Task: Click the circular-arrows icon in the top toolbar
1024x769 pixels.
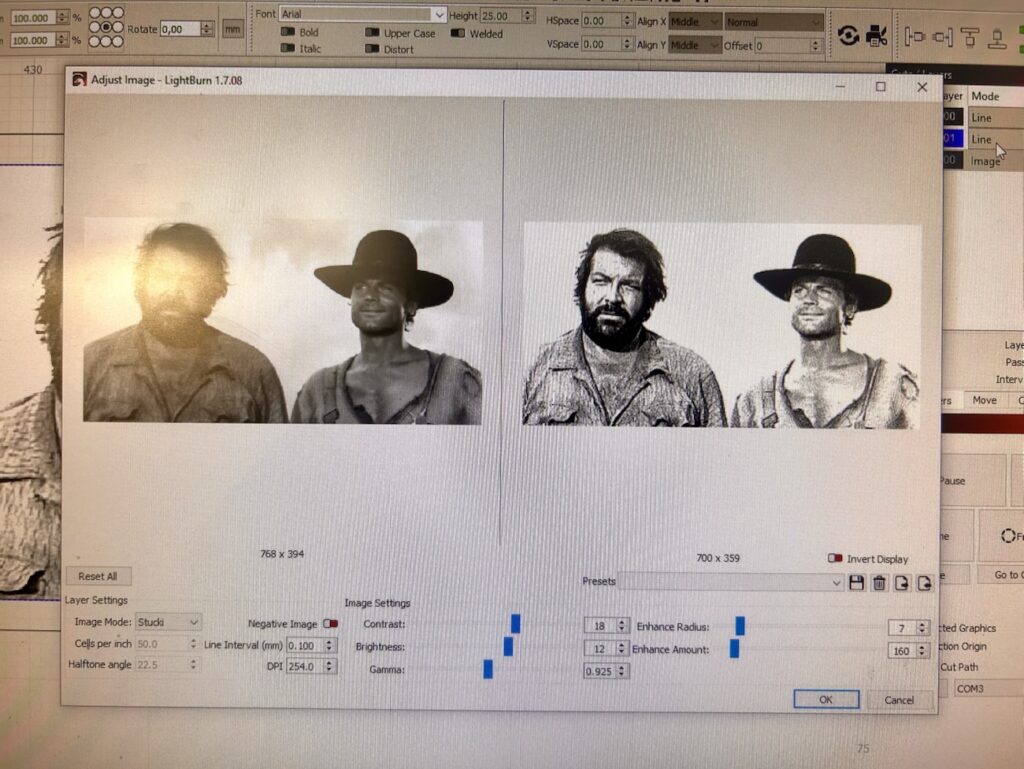Action: pos(848,35)
